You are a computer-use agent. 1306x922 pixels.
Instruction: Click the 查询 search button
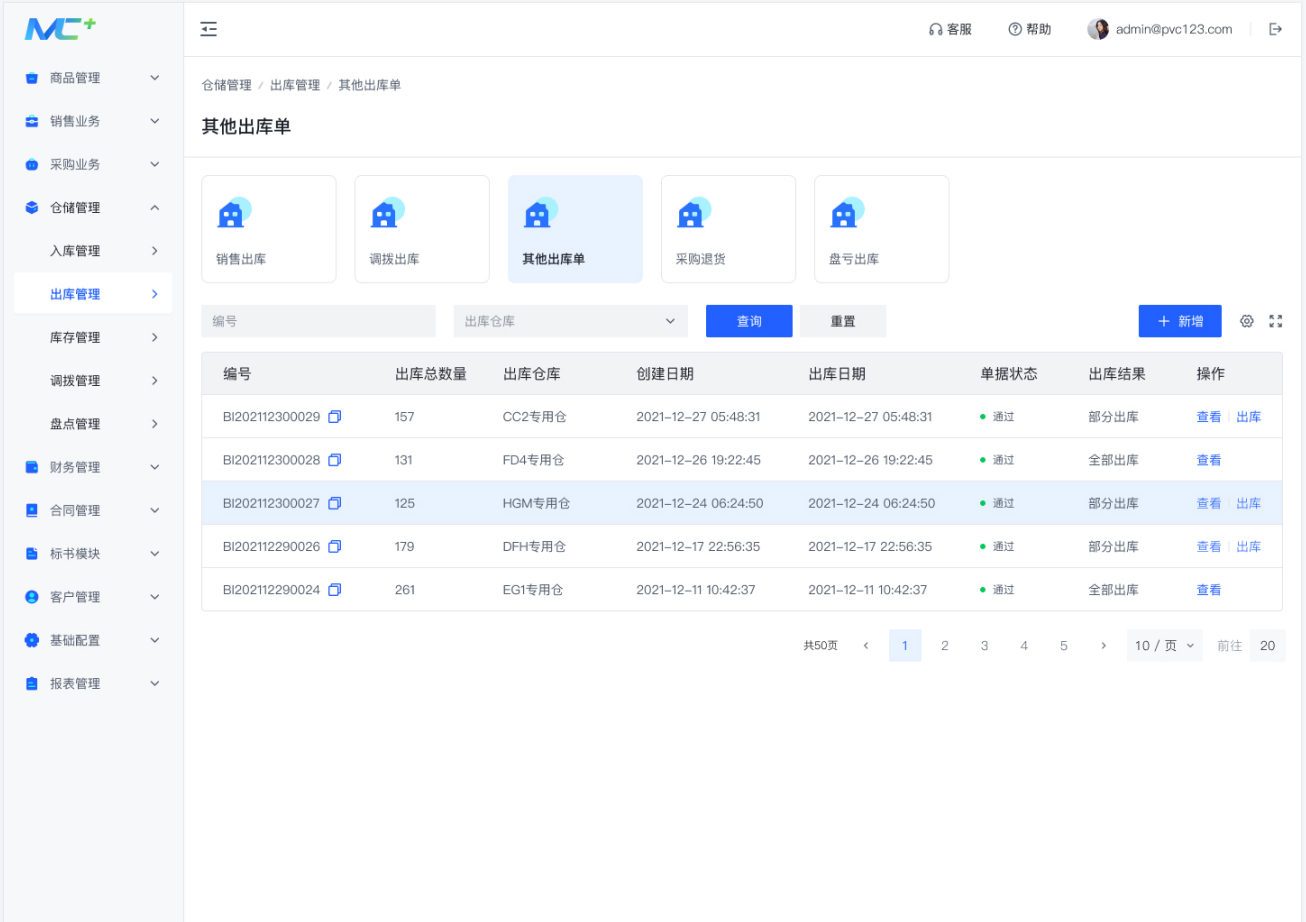[749, 321]
